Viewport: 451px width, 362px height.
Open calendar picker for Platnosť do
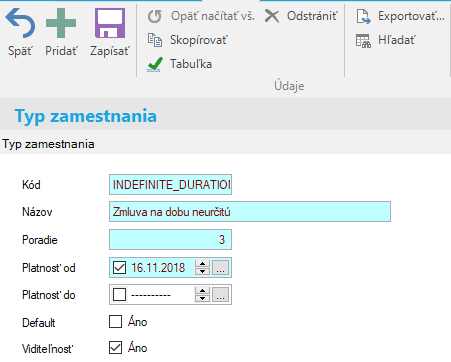point(220,295)
